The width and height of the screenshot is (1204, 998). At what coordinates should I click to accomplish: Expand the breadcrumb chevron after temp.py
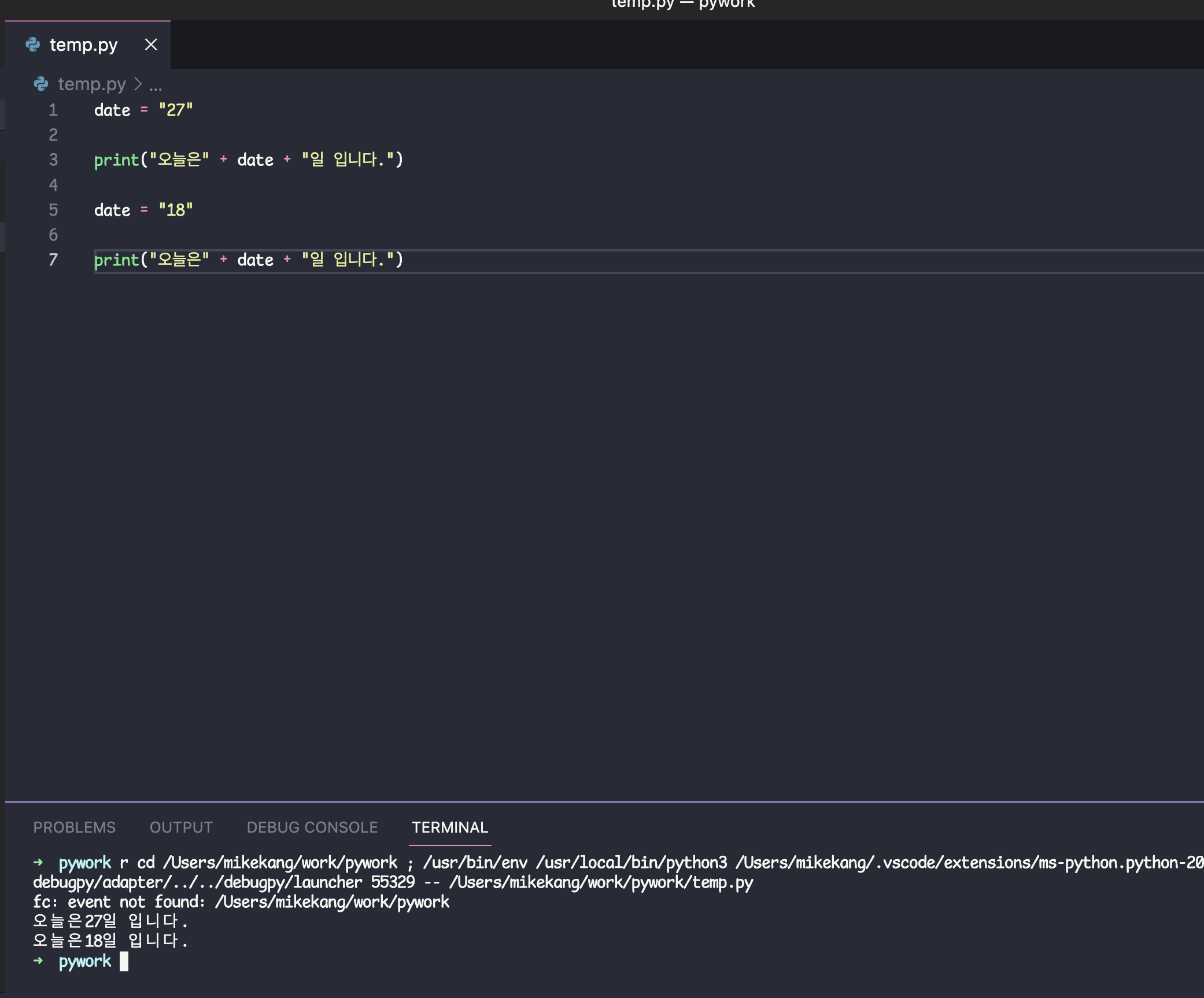coord(138,84)
